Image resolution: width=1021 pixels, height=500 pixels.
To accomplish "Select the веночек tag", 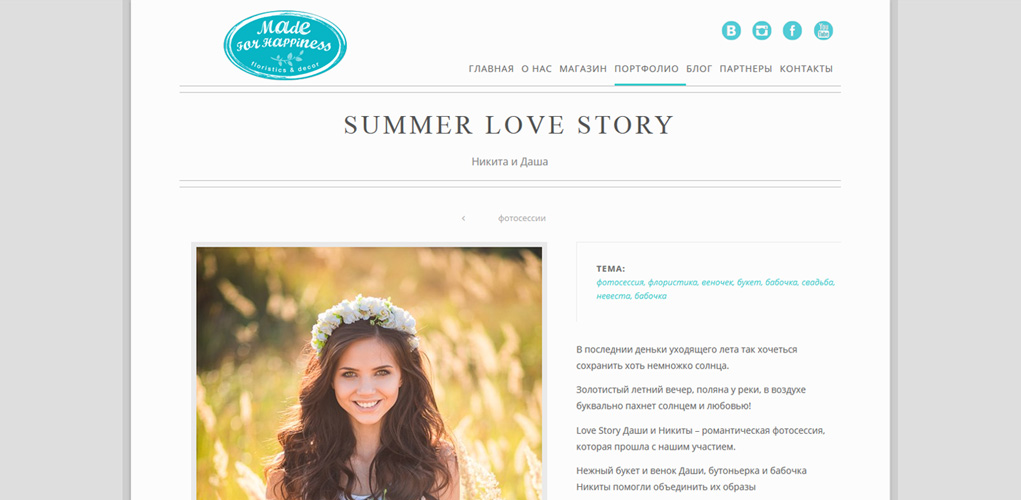I will pos(717,283).
